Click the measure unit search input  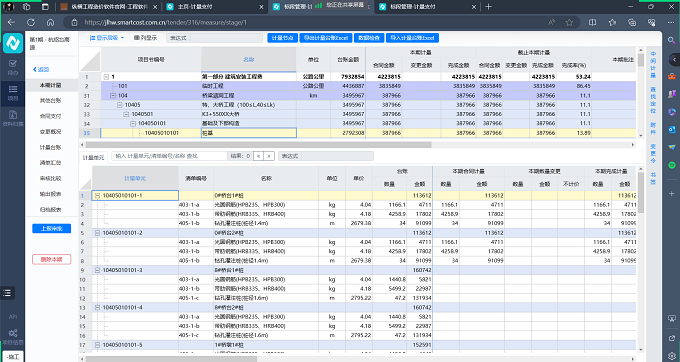pyautogui.click(x=170, y=156)
